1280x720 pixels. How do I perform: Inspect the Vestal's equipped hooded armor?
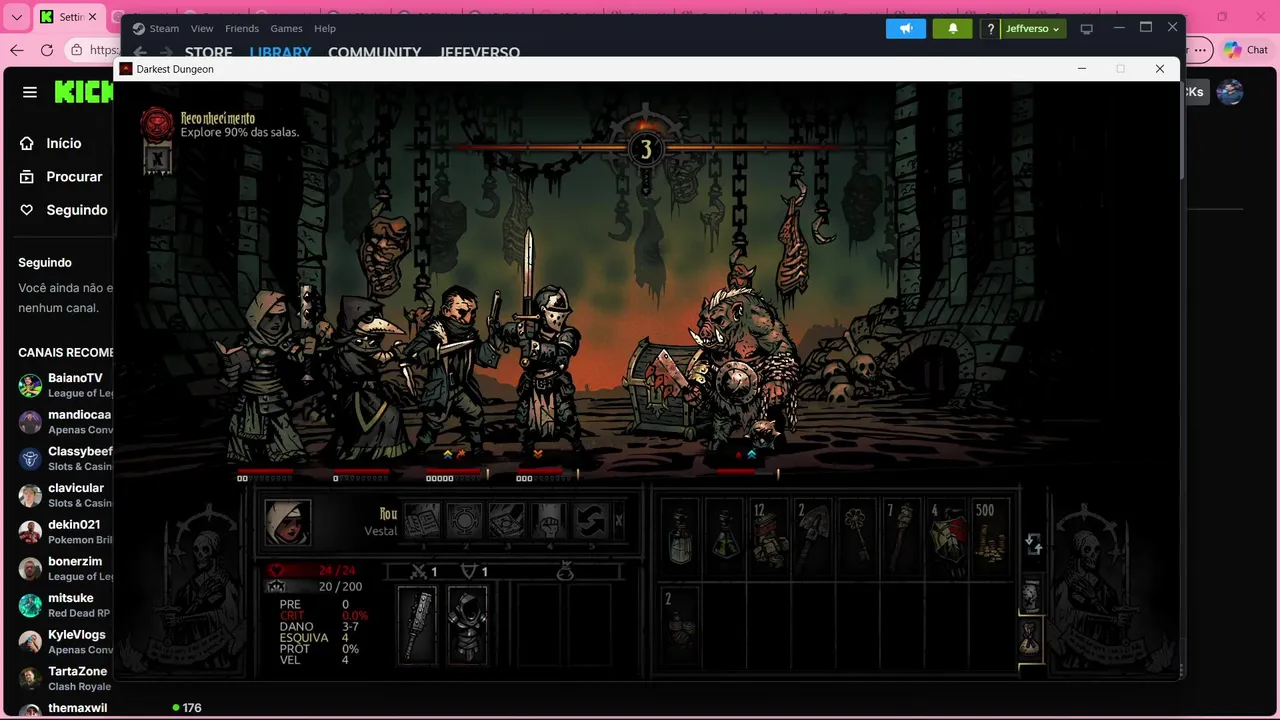point(467,625)
